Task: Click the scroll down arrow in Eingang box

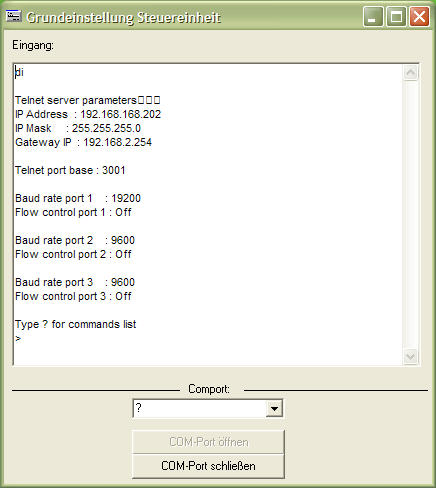Action: [x=411, y=357]
